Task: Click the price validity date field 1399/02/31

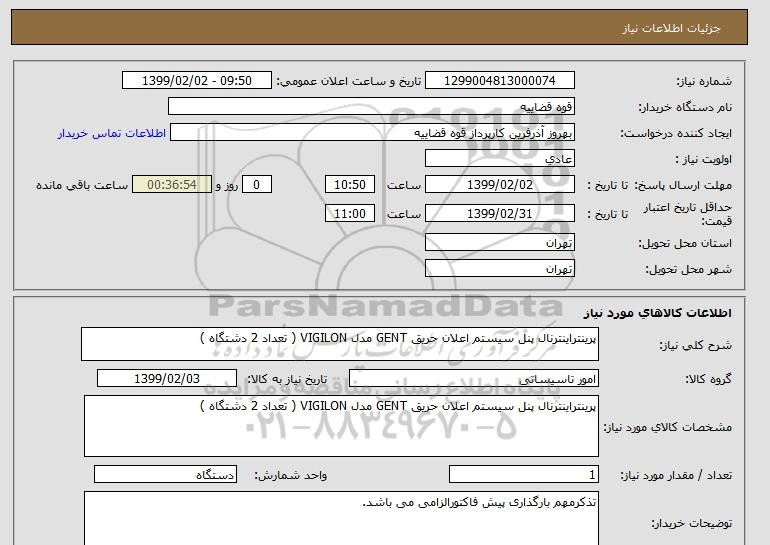Action: click(499, 214)
